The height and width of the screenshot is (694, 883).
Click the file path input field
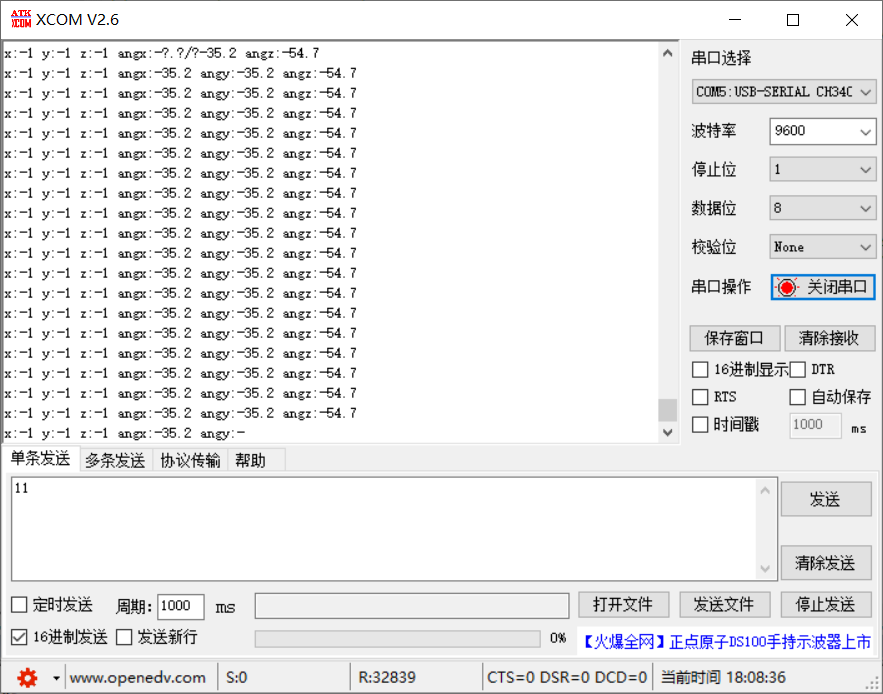coord(412,606)
